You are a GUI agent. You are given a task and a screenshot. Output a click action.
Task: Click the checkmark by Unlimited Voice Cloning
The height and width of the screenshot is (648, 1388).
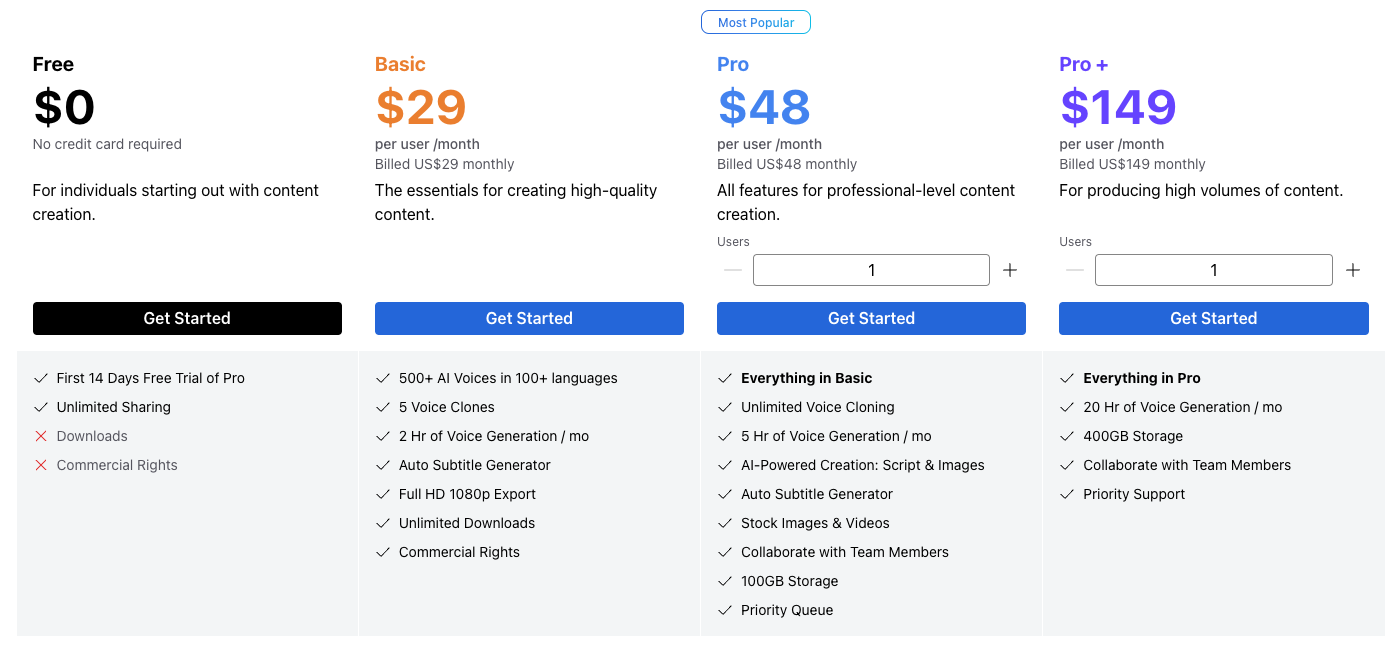point(725,407)
